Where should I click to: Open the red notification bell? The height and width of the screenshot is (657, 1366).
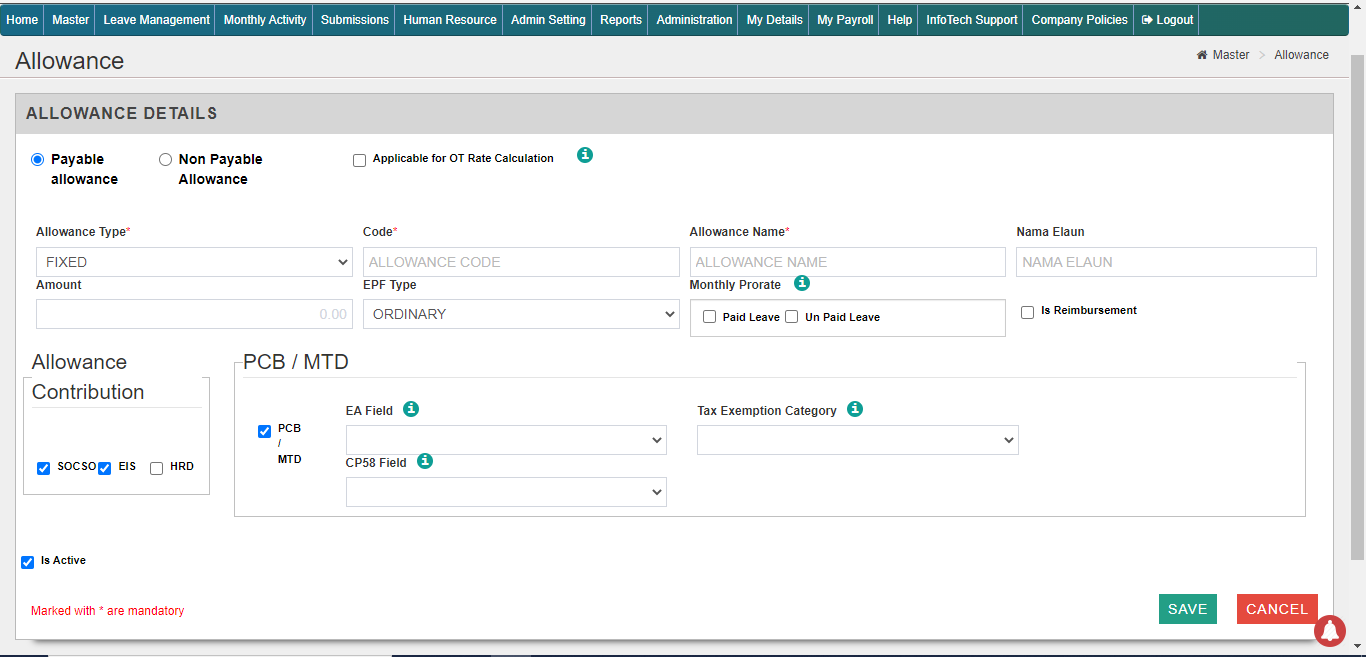(1329, 630)
